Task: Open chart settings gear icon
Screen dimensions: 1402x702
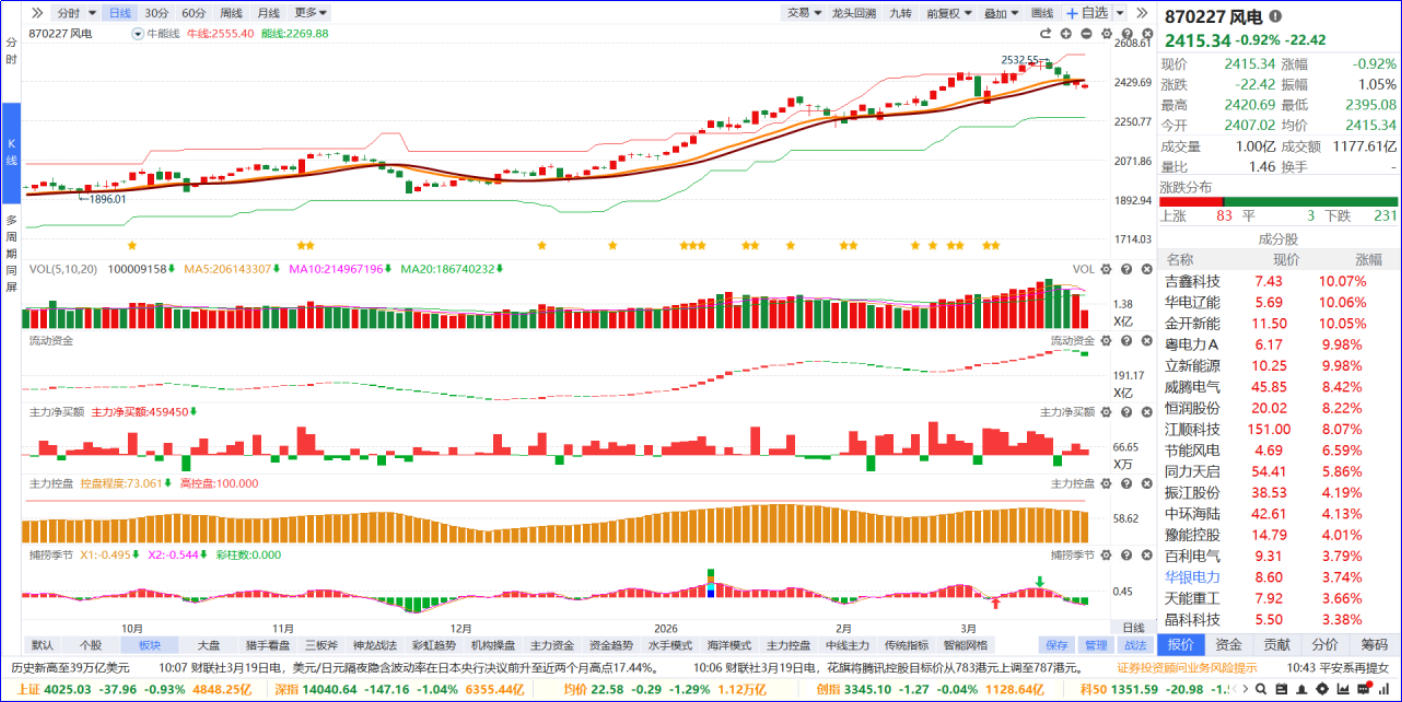Action: (1106, 33)
